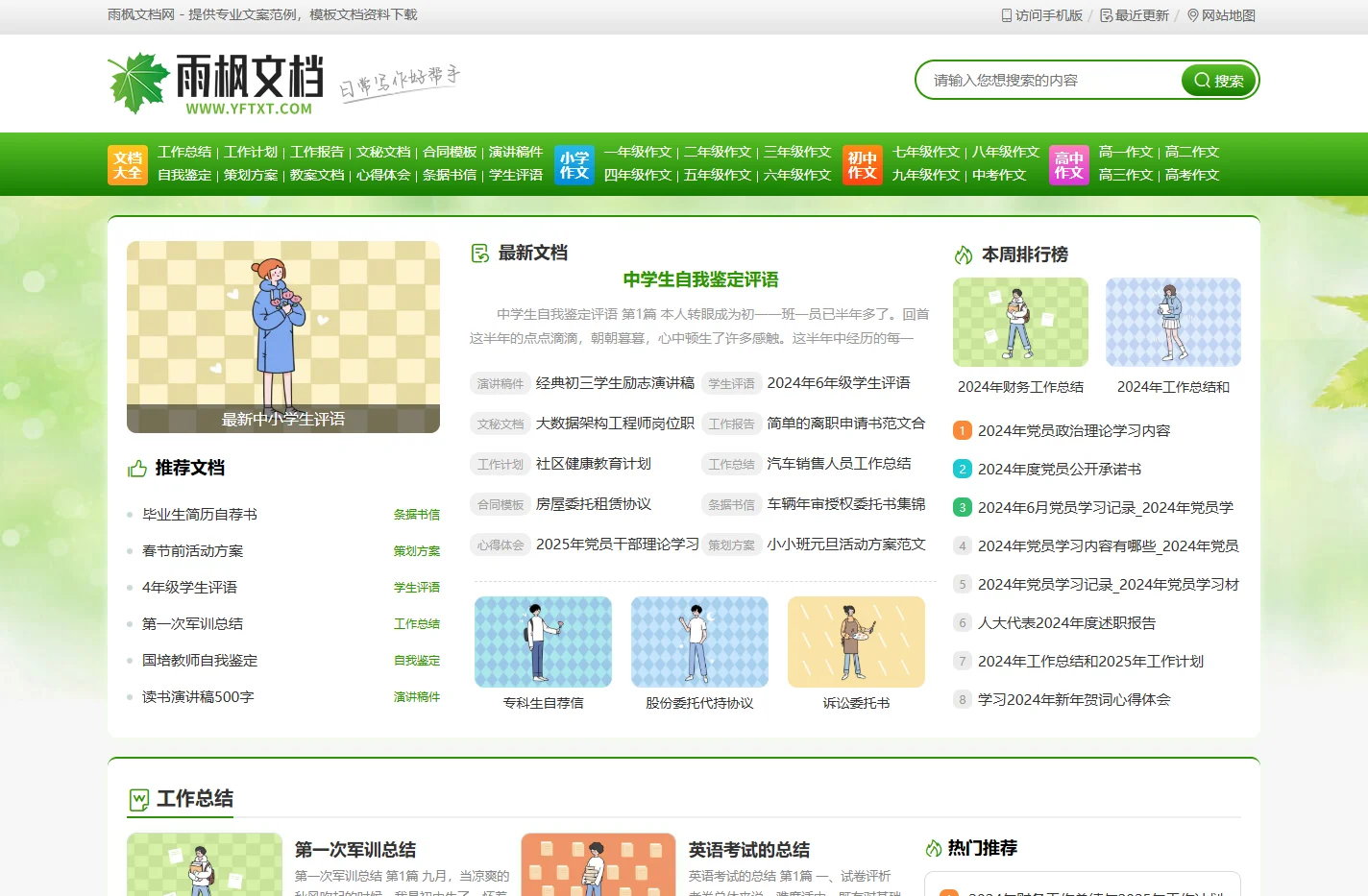Click the 条据书信 tag beside 毕业生简历自荐书
The height and width of the screenshot is (896, 1368).
417,515
